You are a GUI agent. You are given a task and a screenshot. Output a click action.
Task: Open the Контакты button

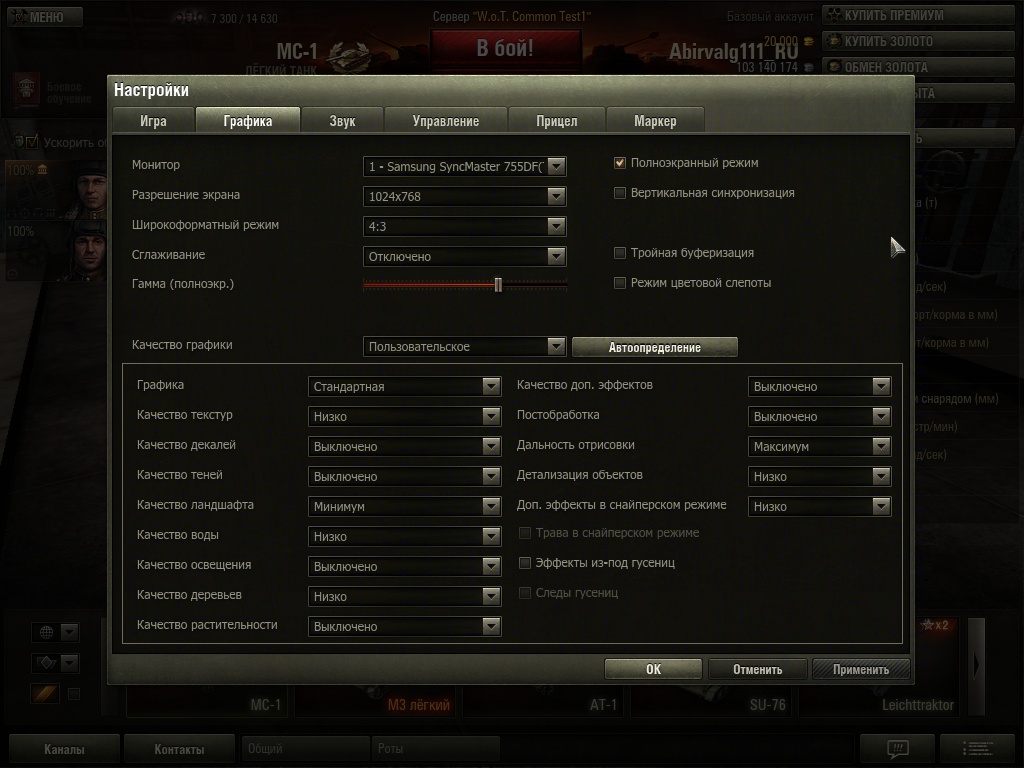(x=179, y=749)
